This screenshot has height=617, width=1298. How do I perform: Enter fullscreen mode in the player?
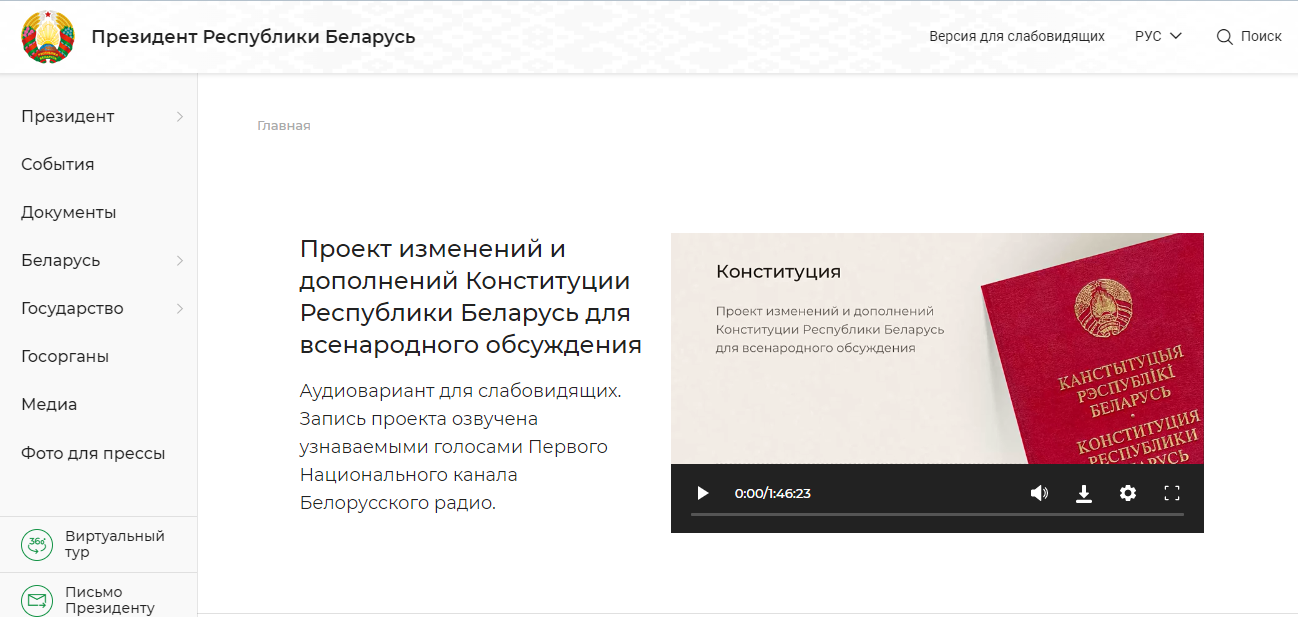[x=1173, y=493]
